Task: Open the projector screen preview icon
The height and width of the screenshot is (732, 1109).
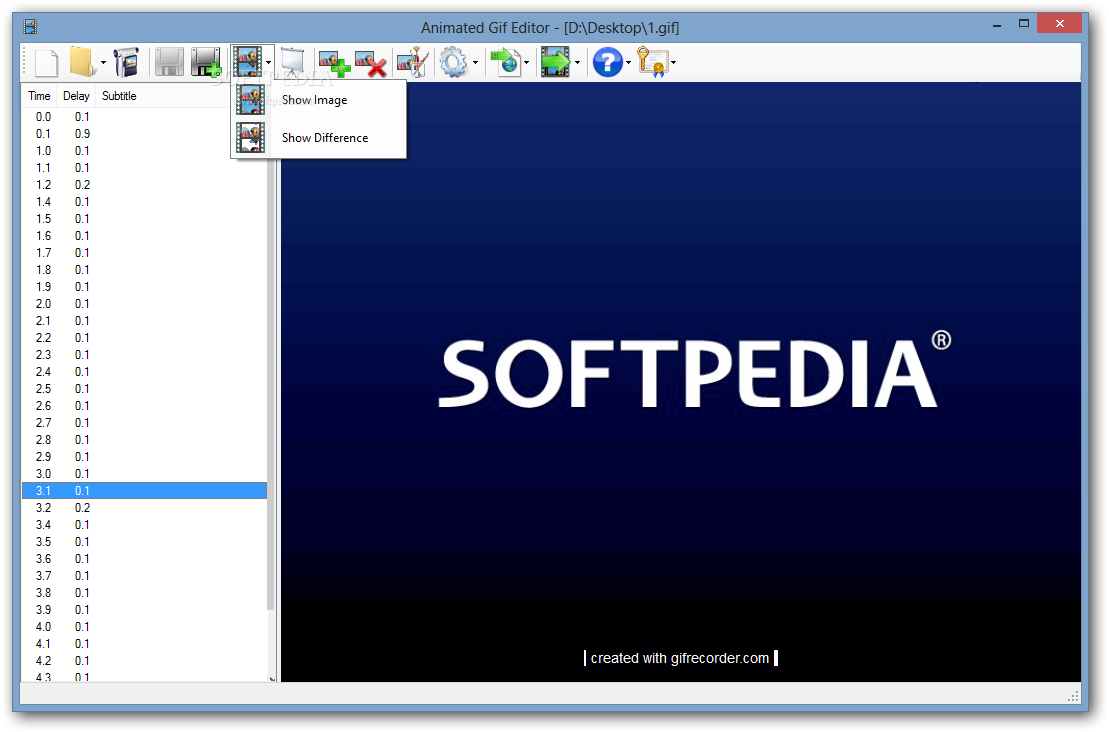Action: (293, 62)
